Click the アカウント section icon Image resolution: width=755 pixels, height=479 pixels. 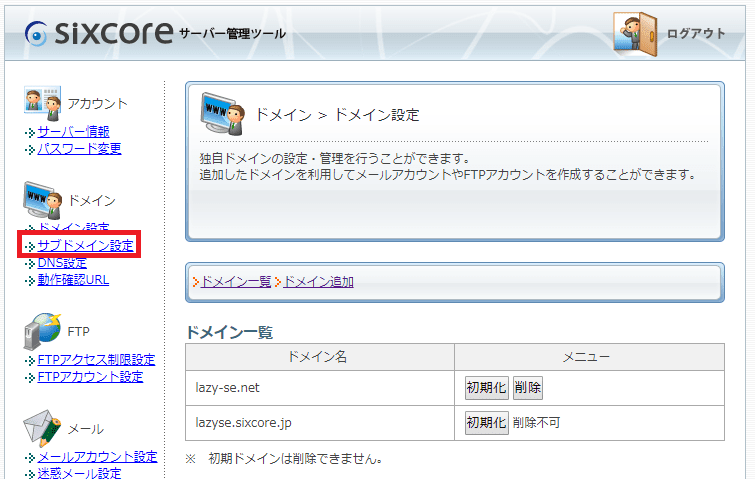pos(42,103)
